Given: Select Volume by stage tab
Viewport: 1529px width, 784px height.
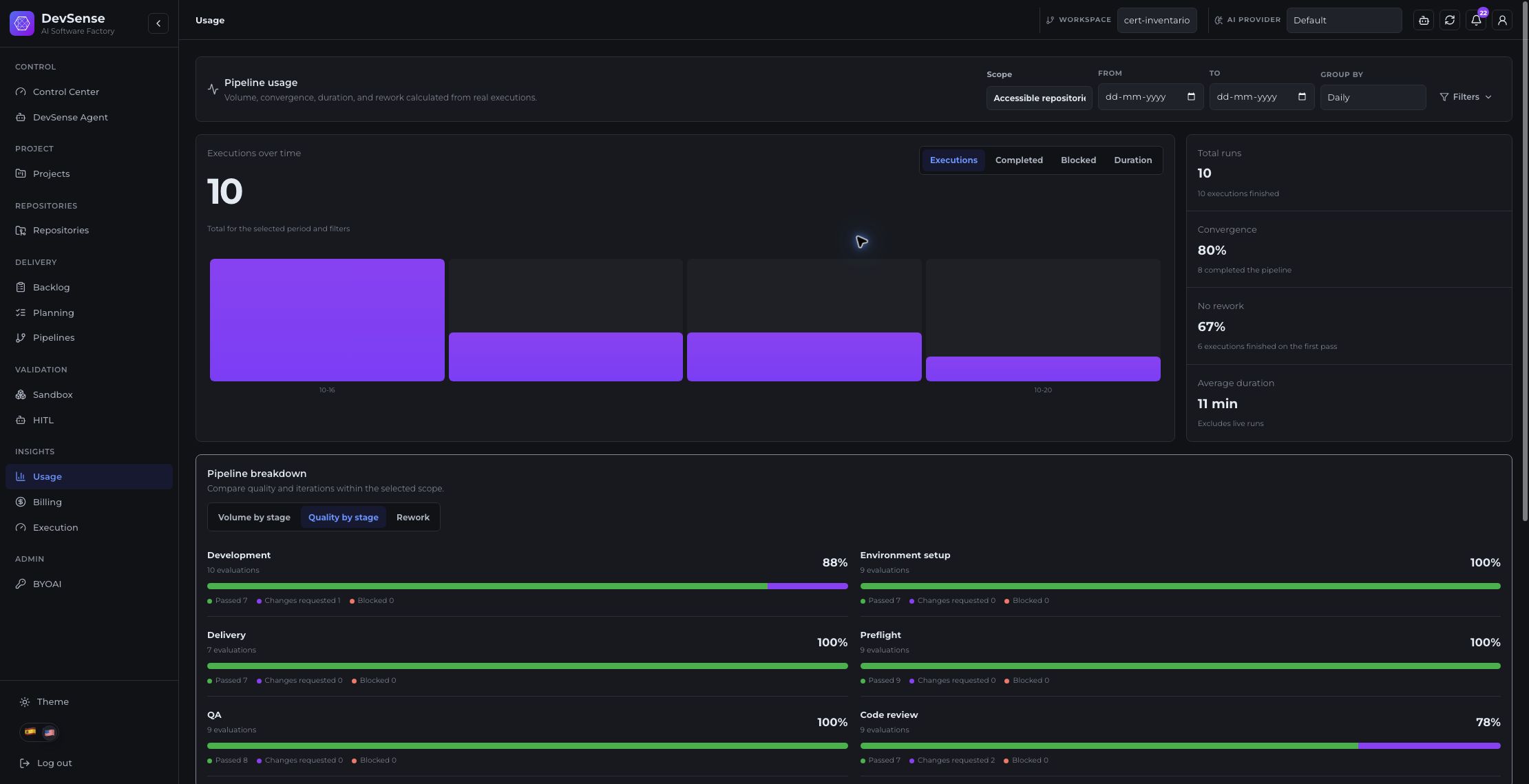Looking at the screenshot, I should (254, 518).
